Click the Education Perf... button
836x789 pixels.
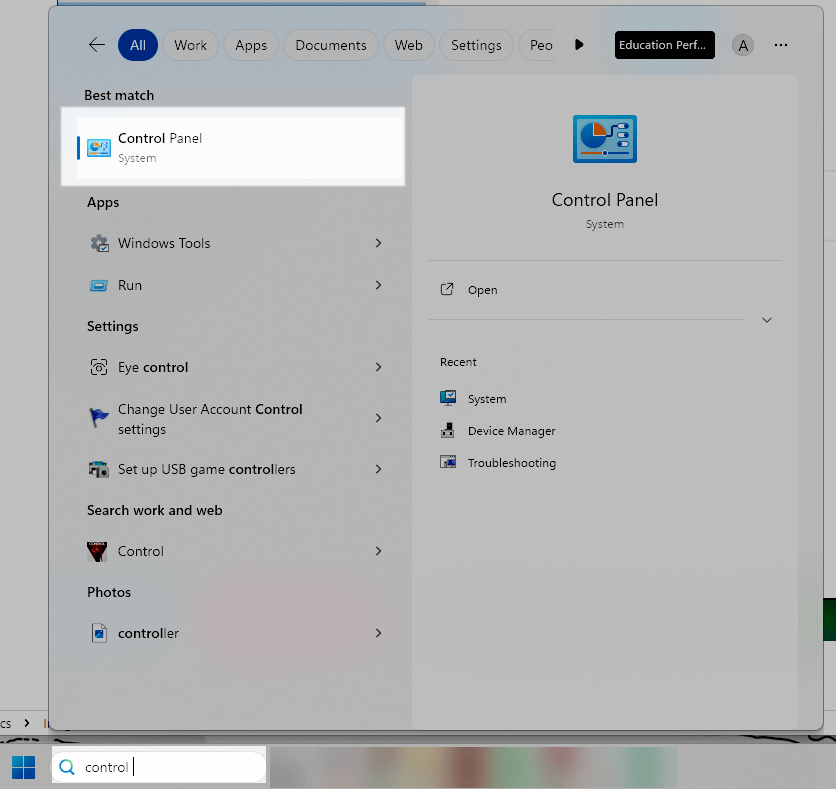(664, 45)
